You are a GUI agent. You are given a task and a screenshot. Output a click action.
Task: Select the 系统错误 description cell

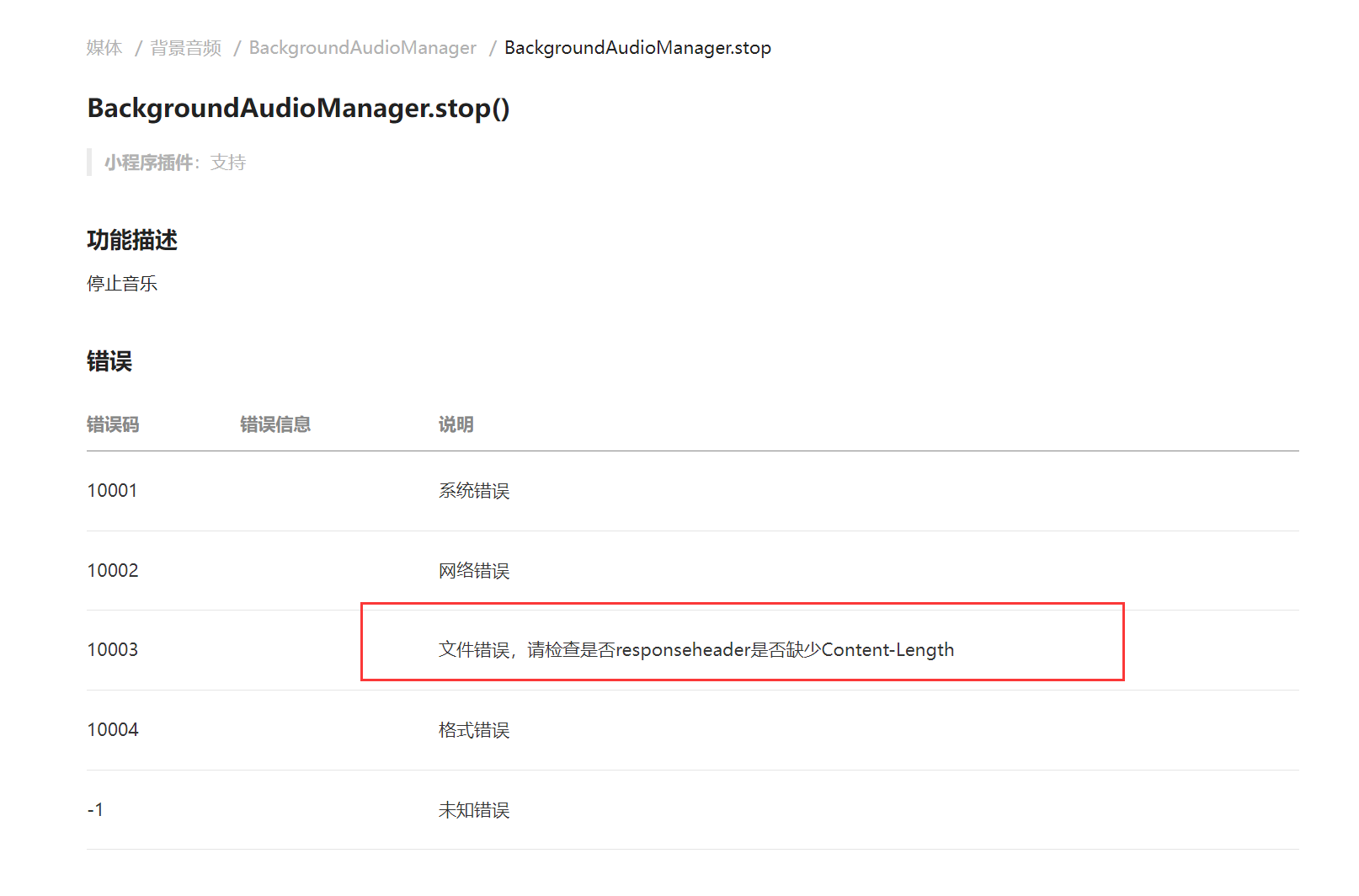(x=474, y=491)
